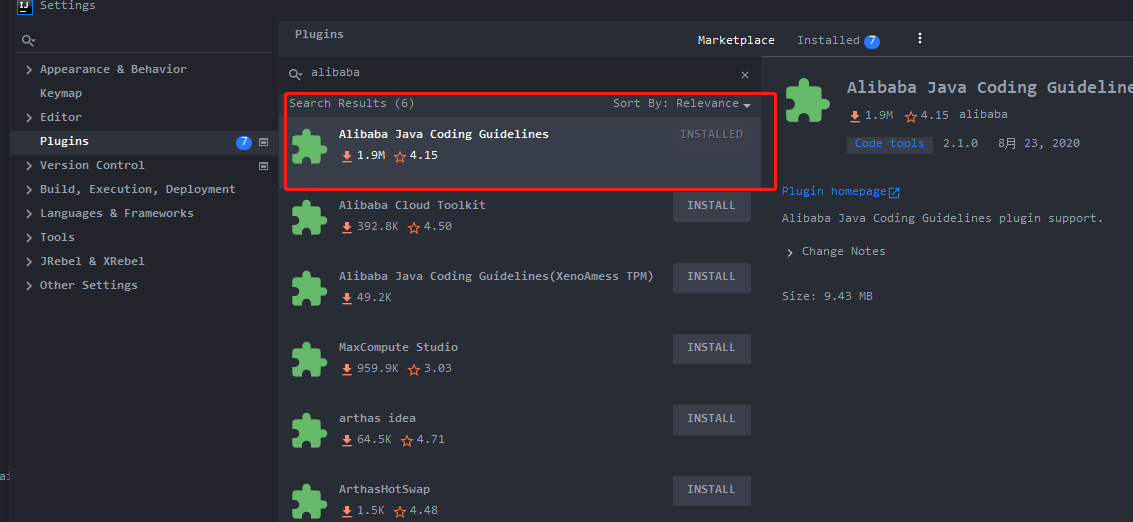Click the Alibaba Cloud Toolkit plugin icon
This screenshot has width=1133, height=522.
click(309, 218)
